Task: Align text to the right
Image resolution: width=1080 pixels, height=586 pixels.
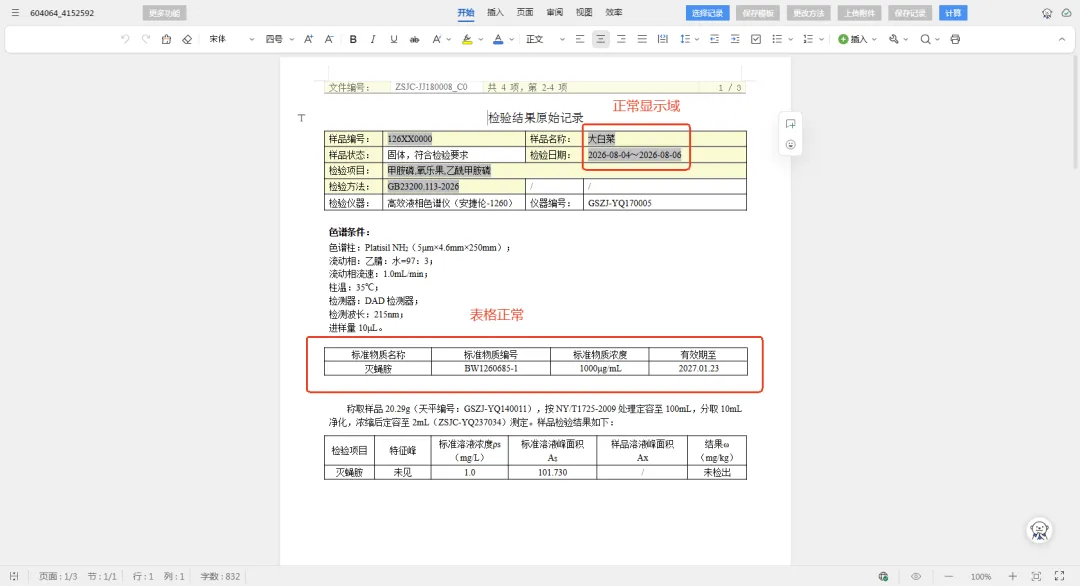Action: tap(621, 39)
